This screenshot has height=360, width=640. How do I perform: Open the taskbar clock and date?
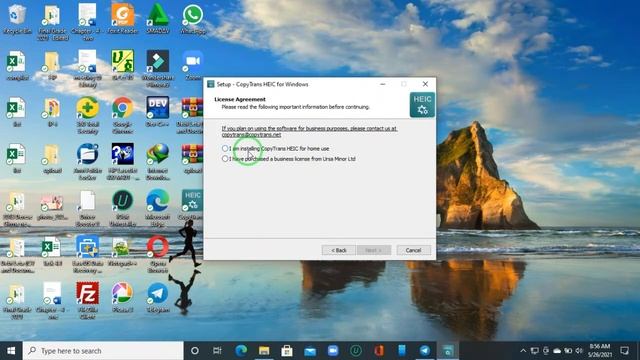tap(600, 351)
